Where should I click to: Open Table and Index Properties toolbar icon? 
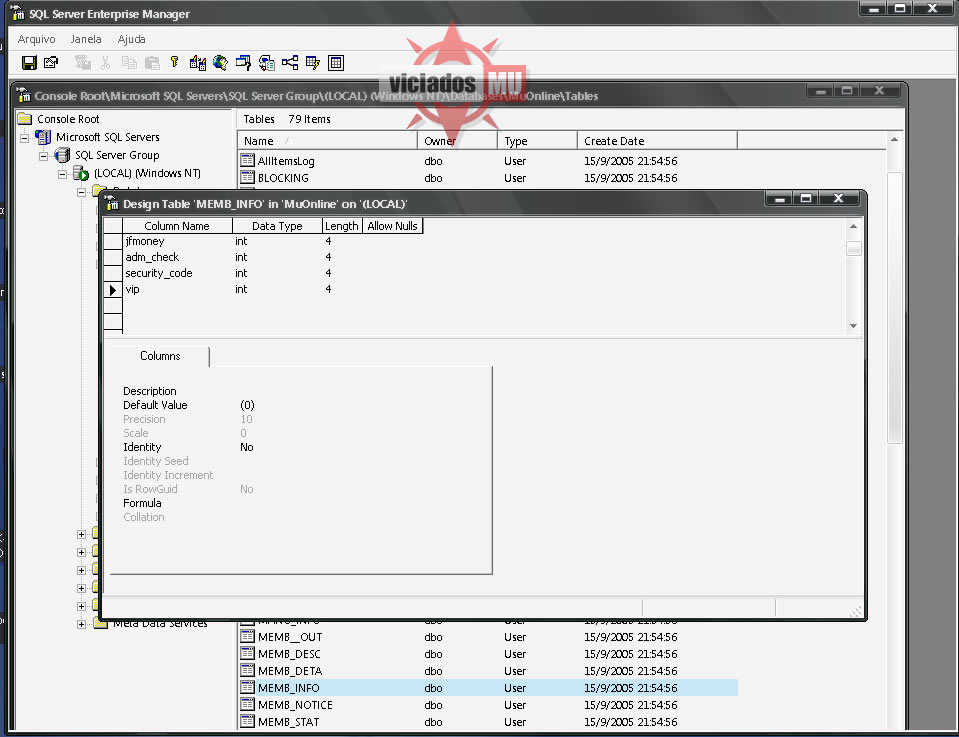click(x=51, y=62)
